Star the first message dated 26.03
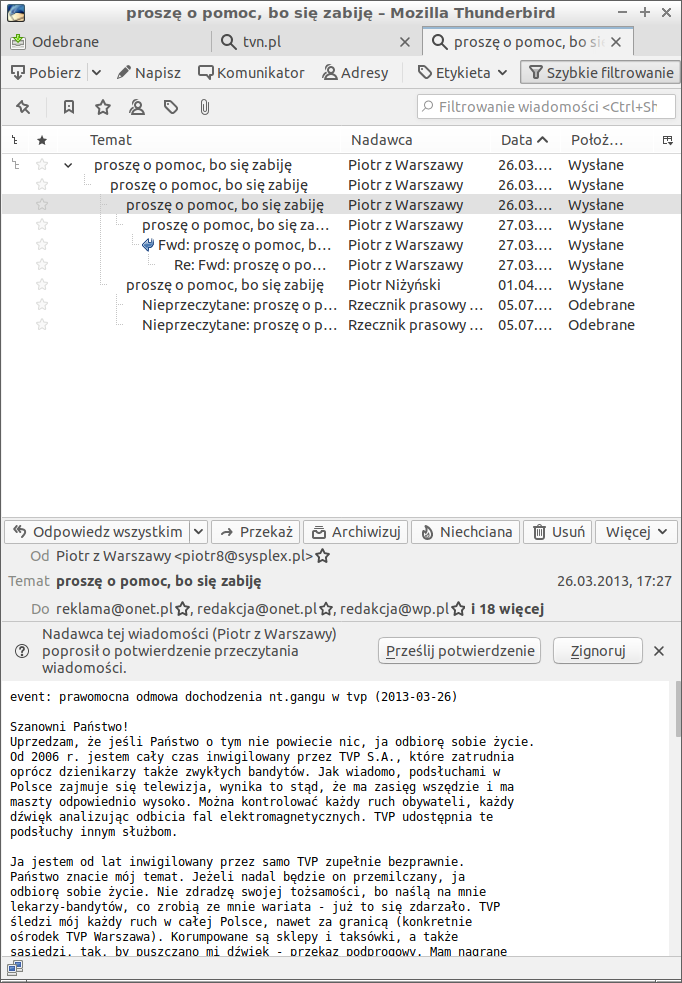This screenshot has width=682, height=983. click(42, 165)
